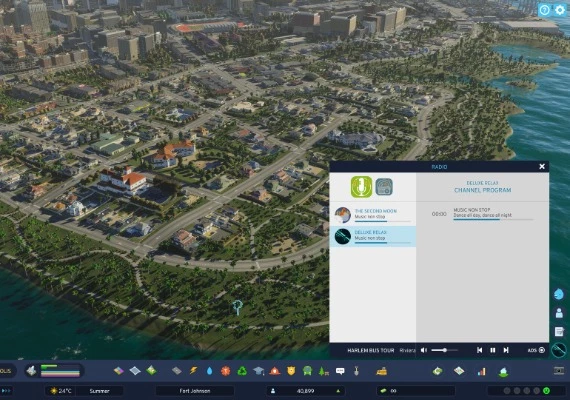Open the Landscaping shovel tool
This screenshot has height=400, width=570.
click(356, 371)
